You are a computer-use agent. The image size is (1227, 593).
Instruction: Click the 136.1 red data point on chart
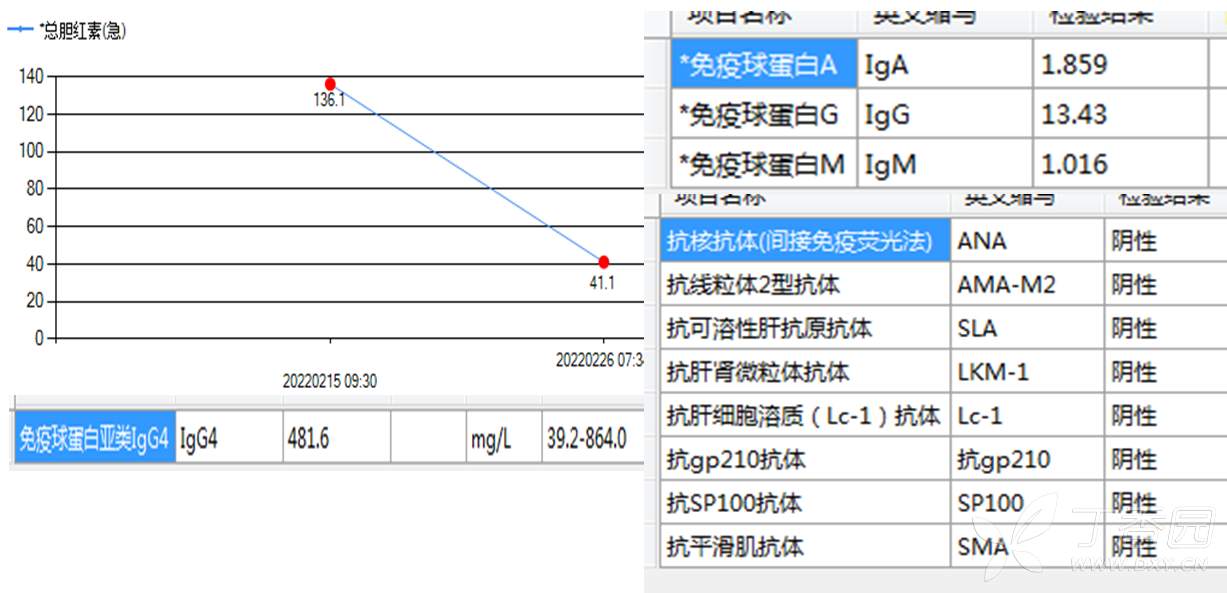point(330,84)
